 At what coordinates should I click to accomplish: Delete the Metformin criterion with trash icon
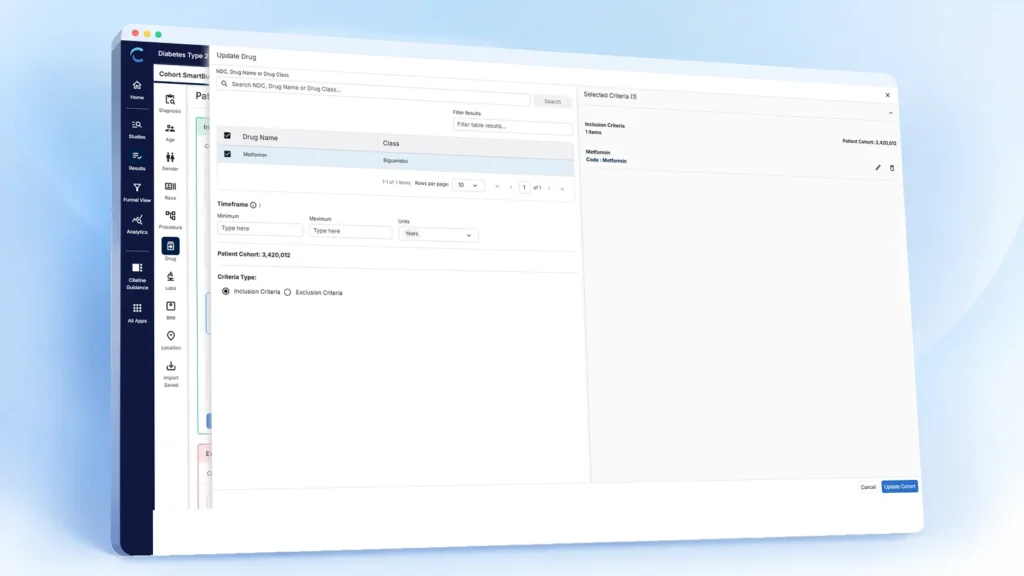pos(891,168)
